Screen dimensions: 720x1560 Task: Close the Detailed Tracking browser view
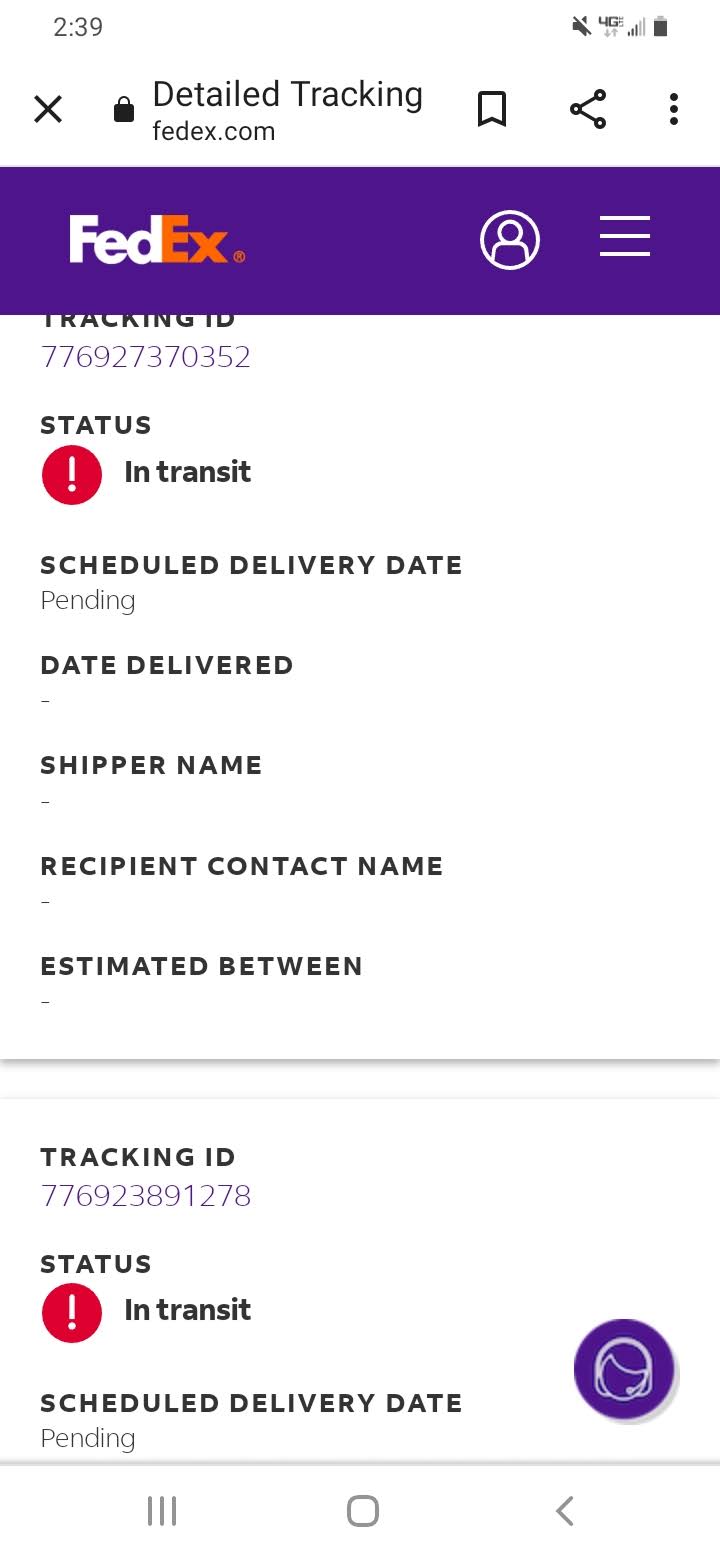coord(48,108)
